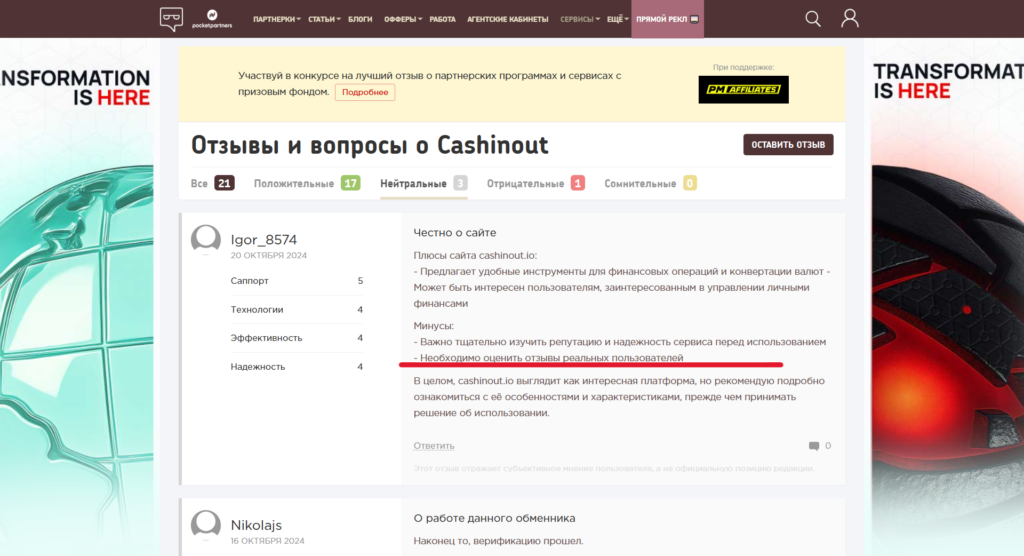This screenshot has width=1024, height=556.
Task: Select the Технологии rating row
Action: [x=296, y=310]
